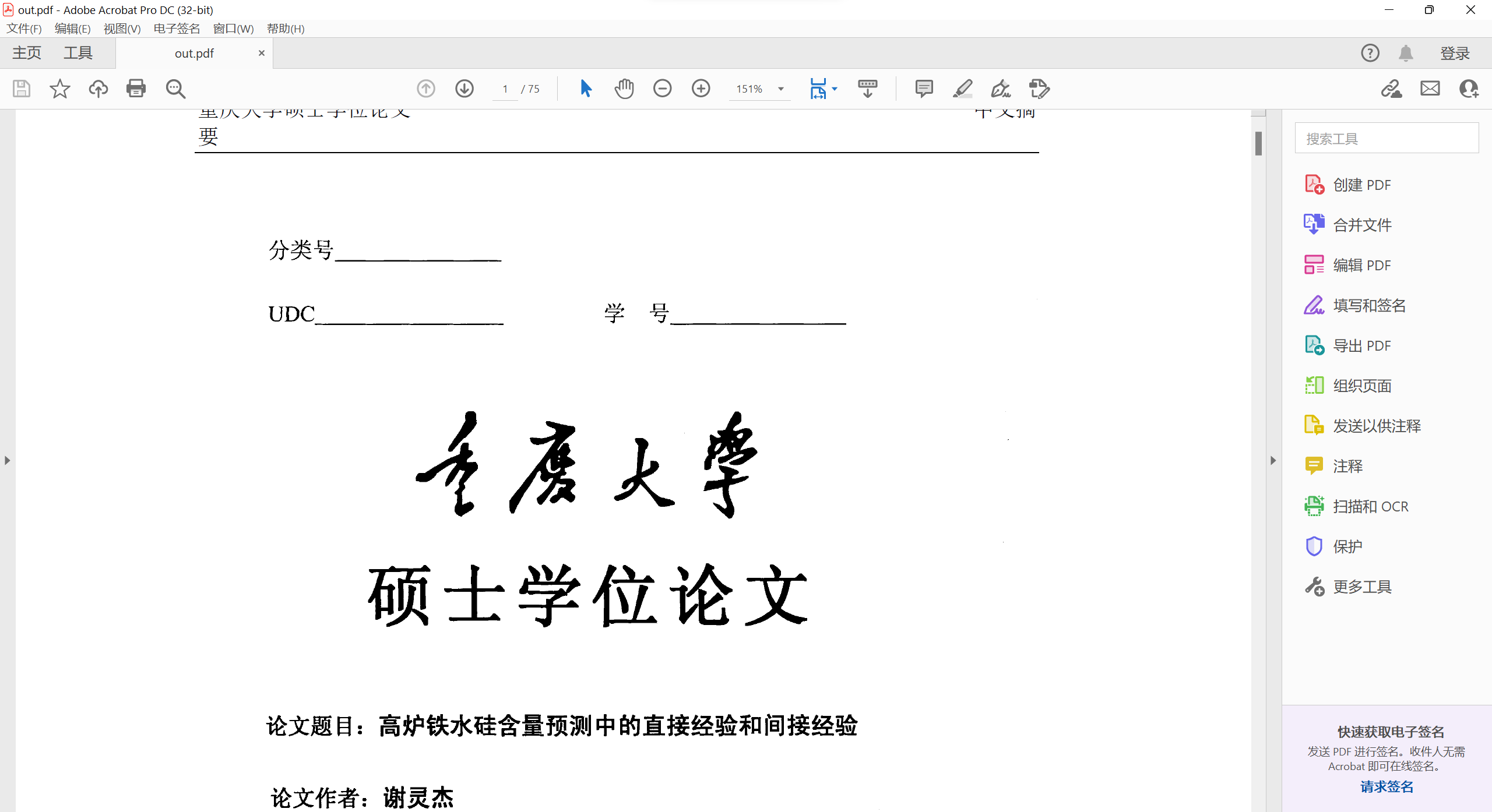1492x812 pixels.
Task: Open the find text magnifier
Action: tap(175, 89)
